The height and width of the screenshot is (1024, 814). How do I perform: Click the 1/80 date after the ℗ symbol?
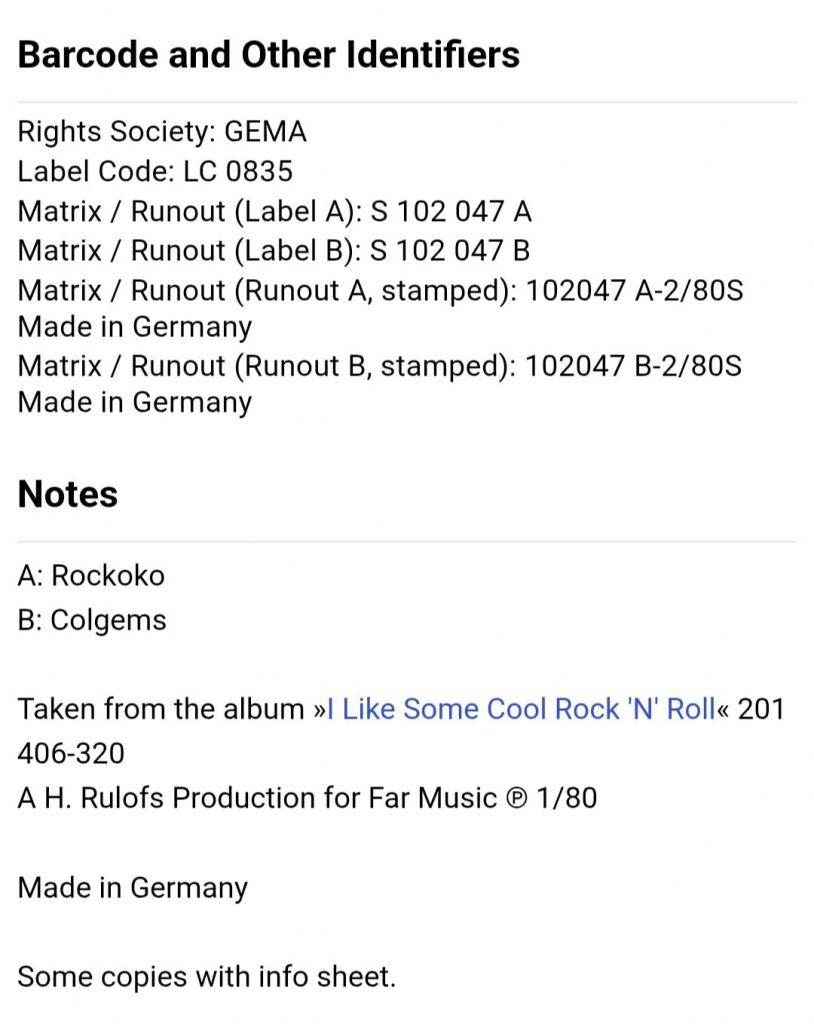click(x=566, y=798)
